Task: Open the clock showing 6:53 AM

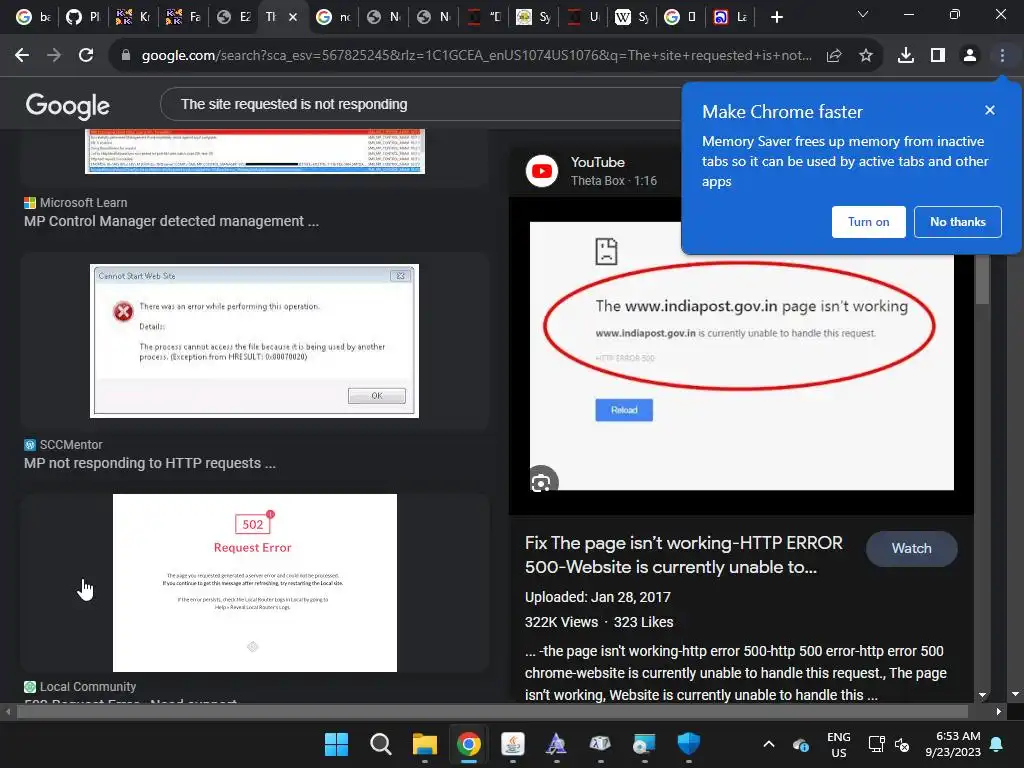Action: (x=953, y=744)
